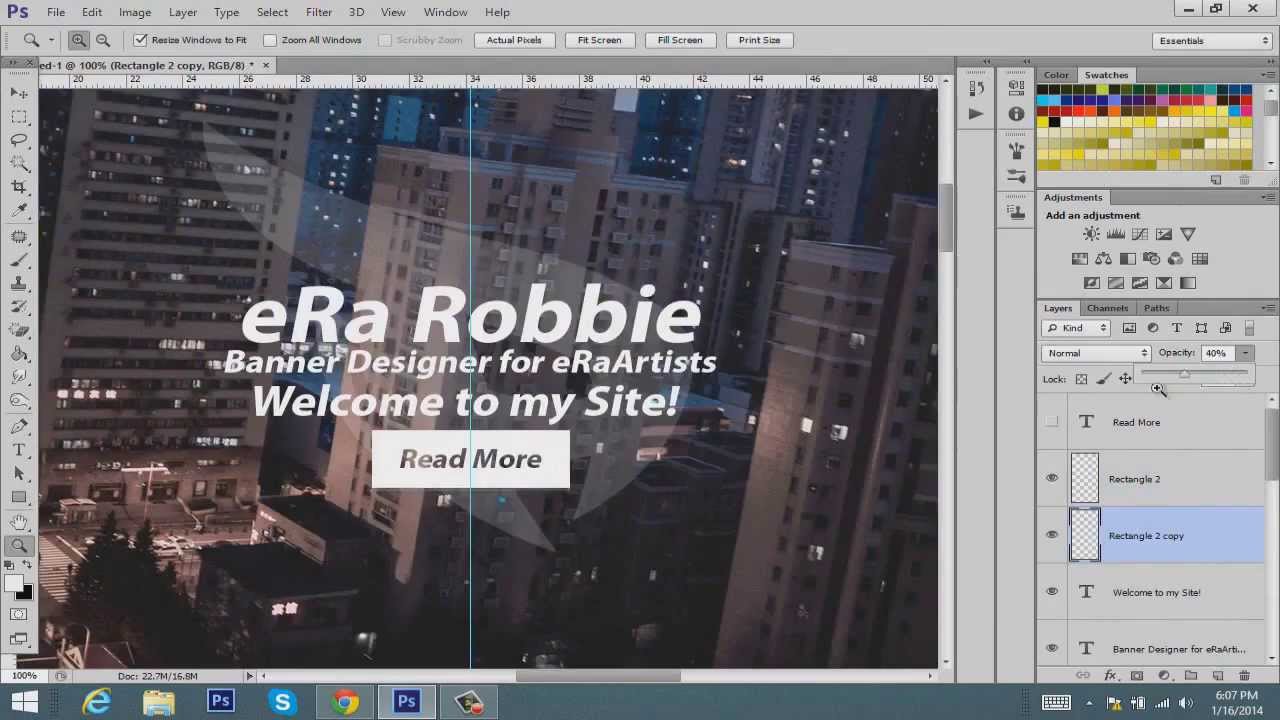Select the Eyedropper tool
This screenshot has width=1280, height=720.
coord(19,210)
